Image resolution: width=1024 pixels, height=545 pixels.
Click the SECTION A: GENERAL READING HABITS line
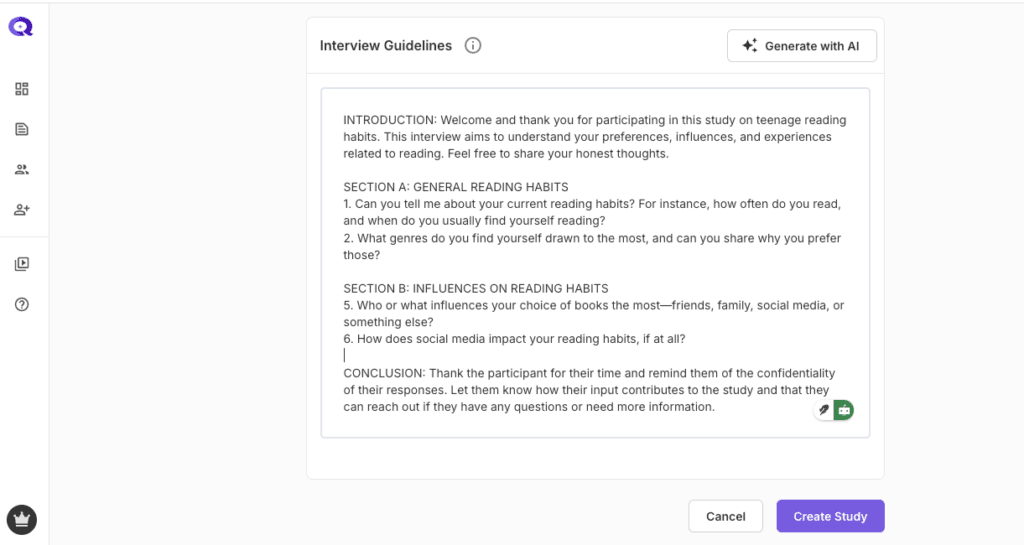point(456,187)
